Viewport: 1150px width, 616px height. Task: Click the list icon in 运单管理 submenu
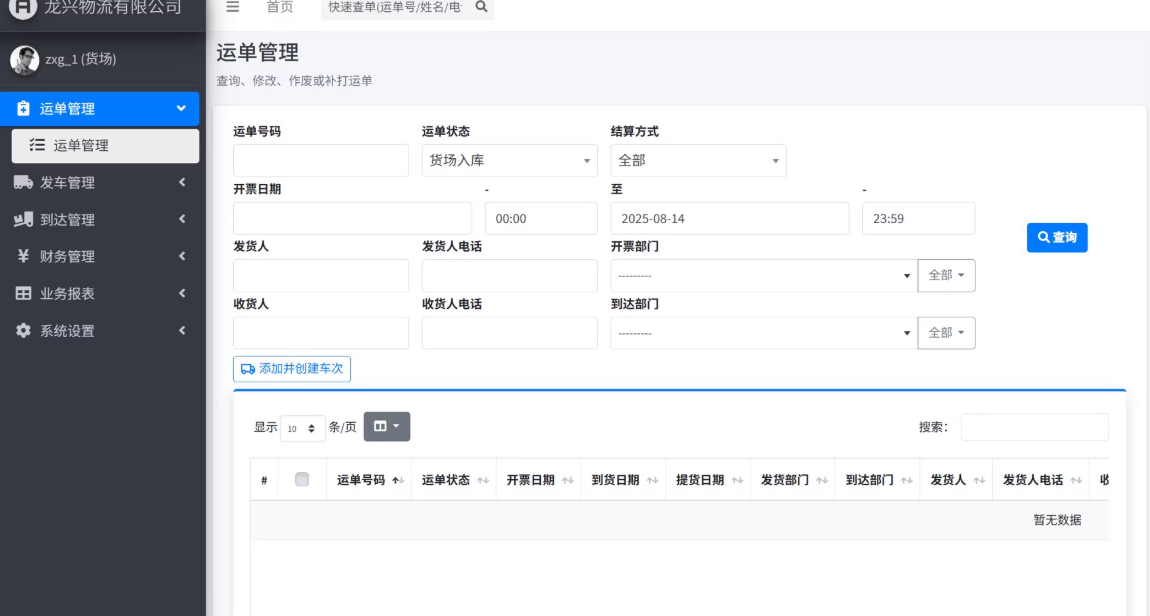pyautogui.click(x=37, y=145)
